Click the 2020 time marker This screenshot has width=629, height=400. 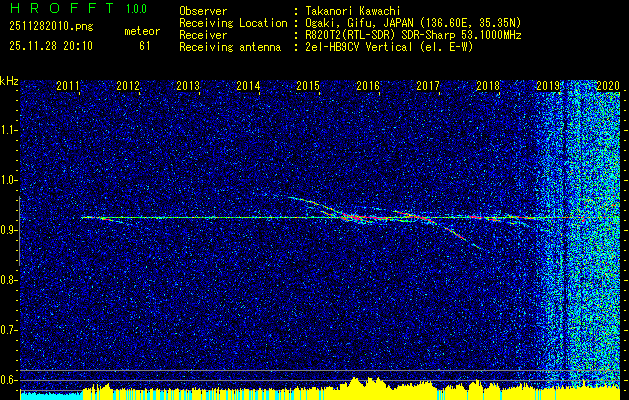click(609, 85)
